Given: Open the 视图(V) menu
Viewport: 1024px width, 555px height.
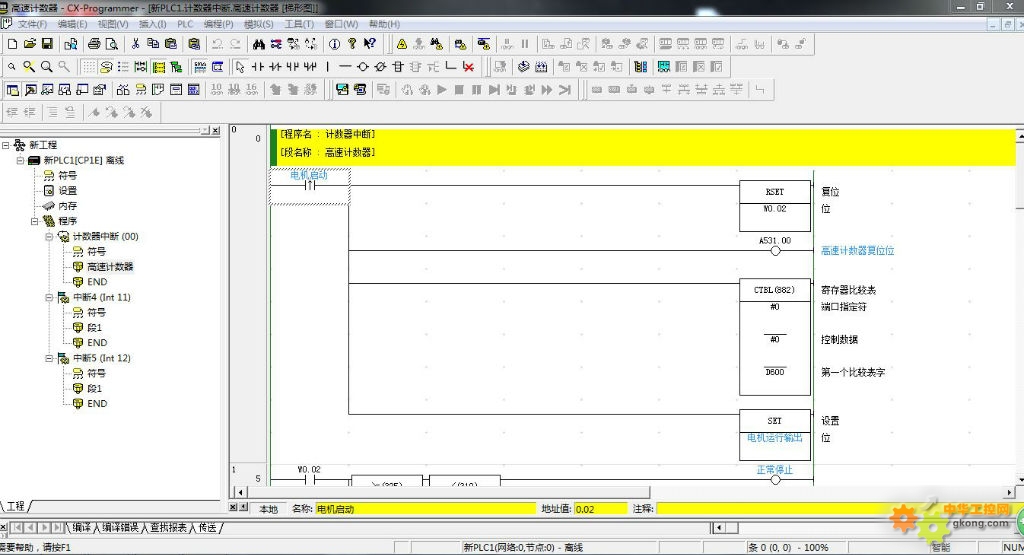Looking at the screenshot, I should tap(112, 24).
